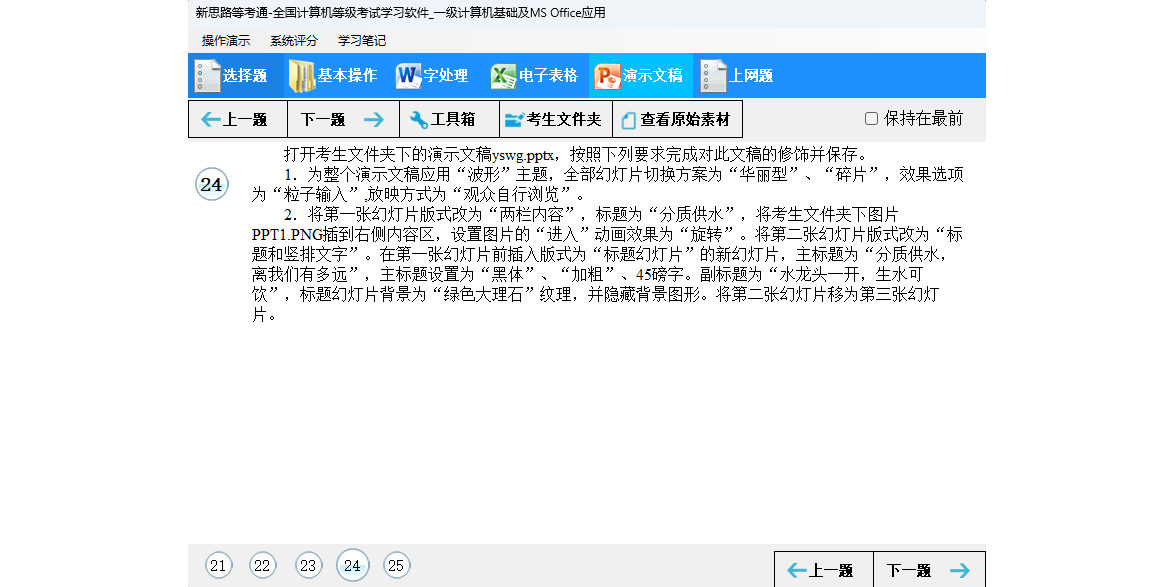Image resolution: width=1174 pixels, height=587 pixels.
Task: Click bottom 下一题 button
Action: click(x=928, y=571)
